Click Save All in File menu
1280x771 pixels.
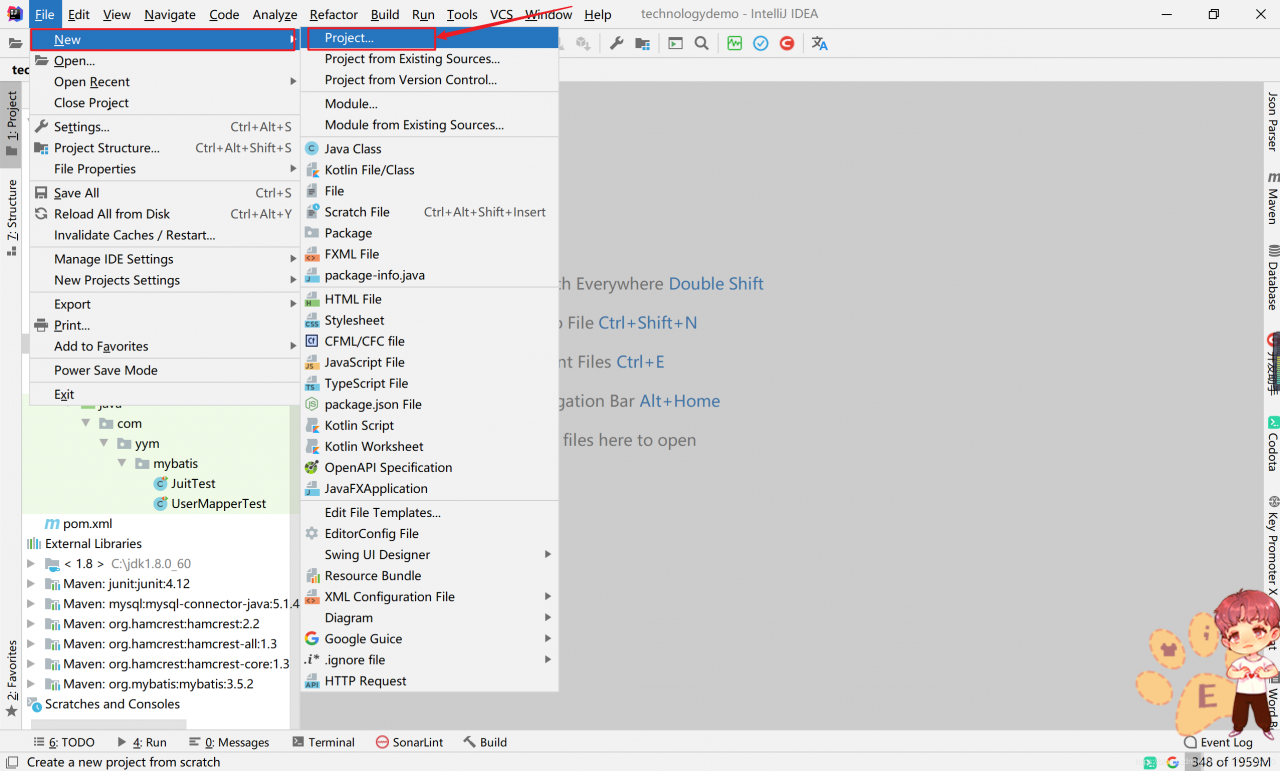tap(165, 192)
